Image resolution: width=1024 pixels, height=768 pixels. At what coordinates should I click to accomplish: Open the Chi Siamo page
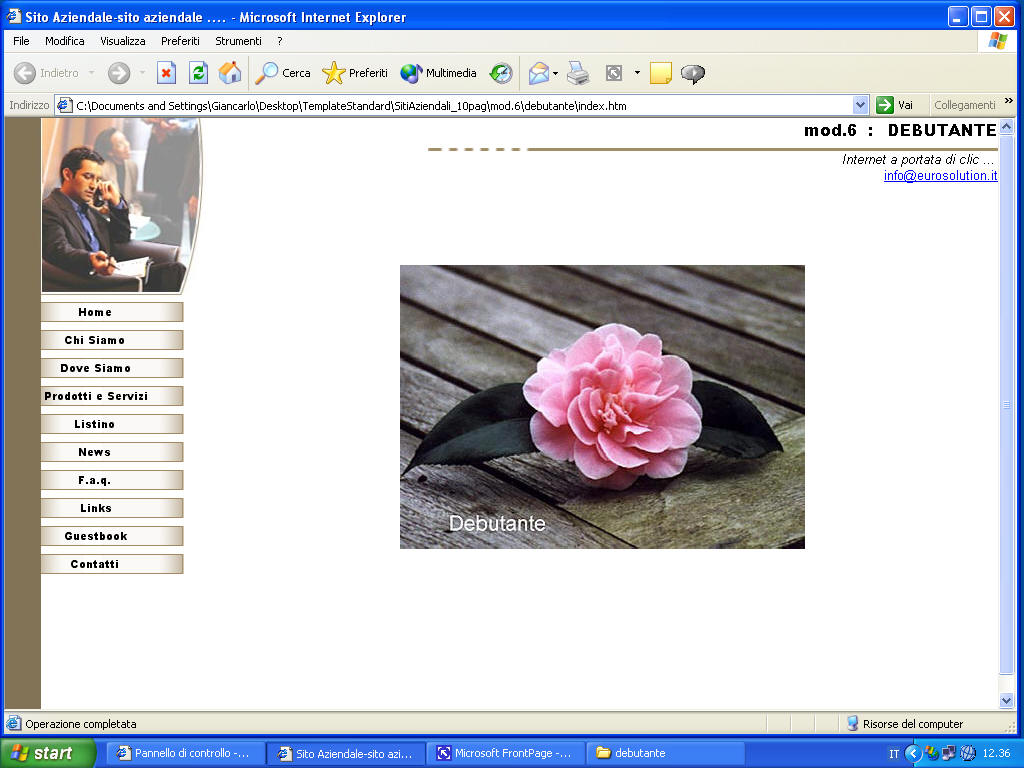pyautogui.click(x=112, y=340)
